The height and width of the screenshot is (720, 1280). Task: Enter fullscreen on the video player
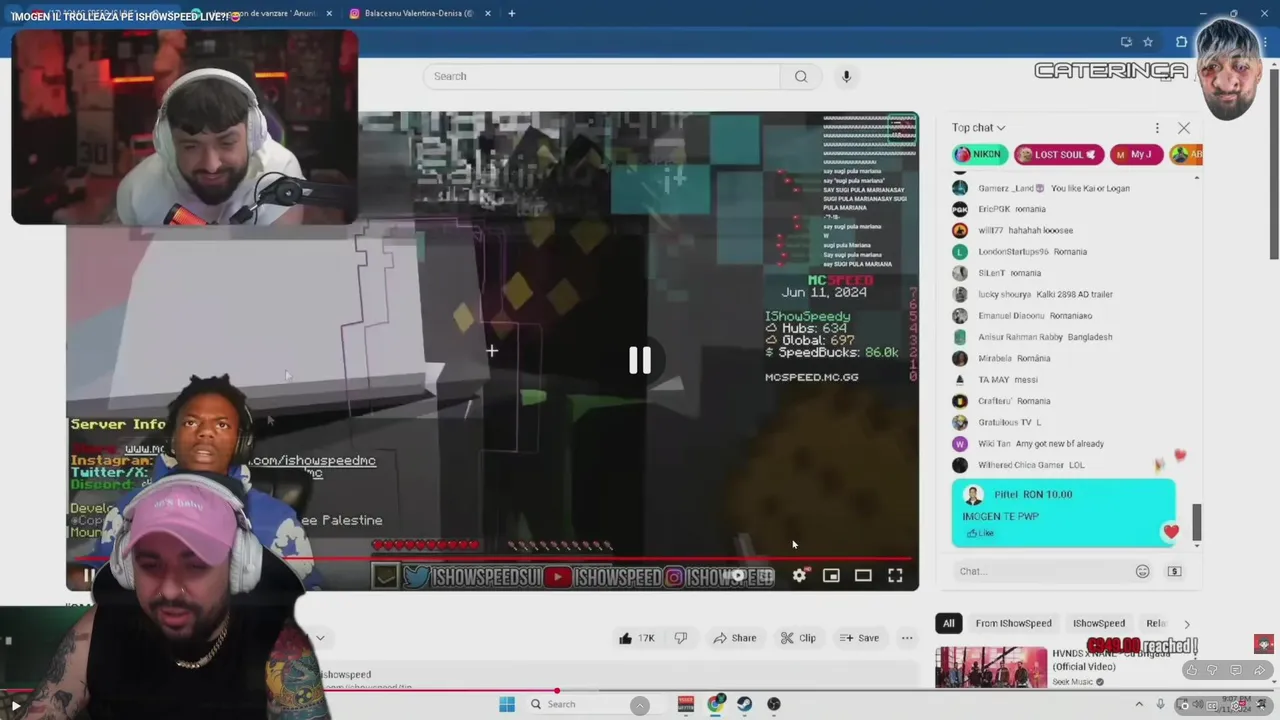click(x=895, y=575)
